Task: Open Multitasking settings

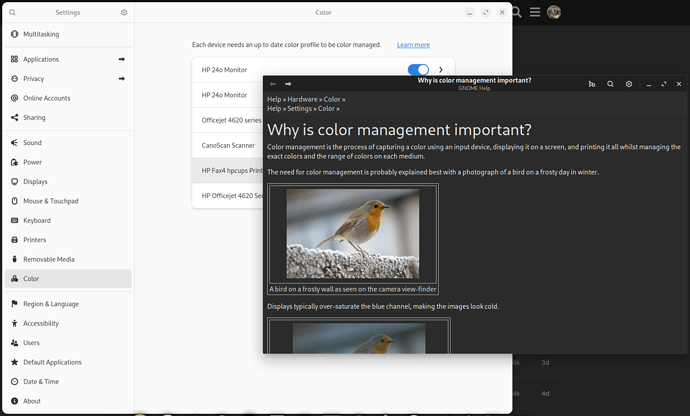Action: click(x=68, y=34)
